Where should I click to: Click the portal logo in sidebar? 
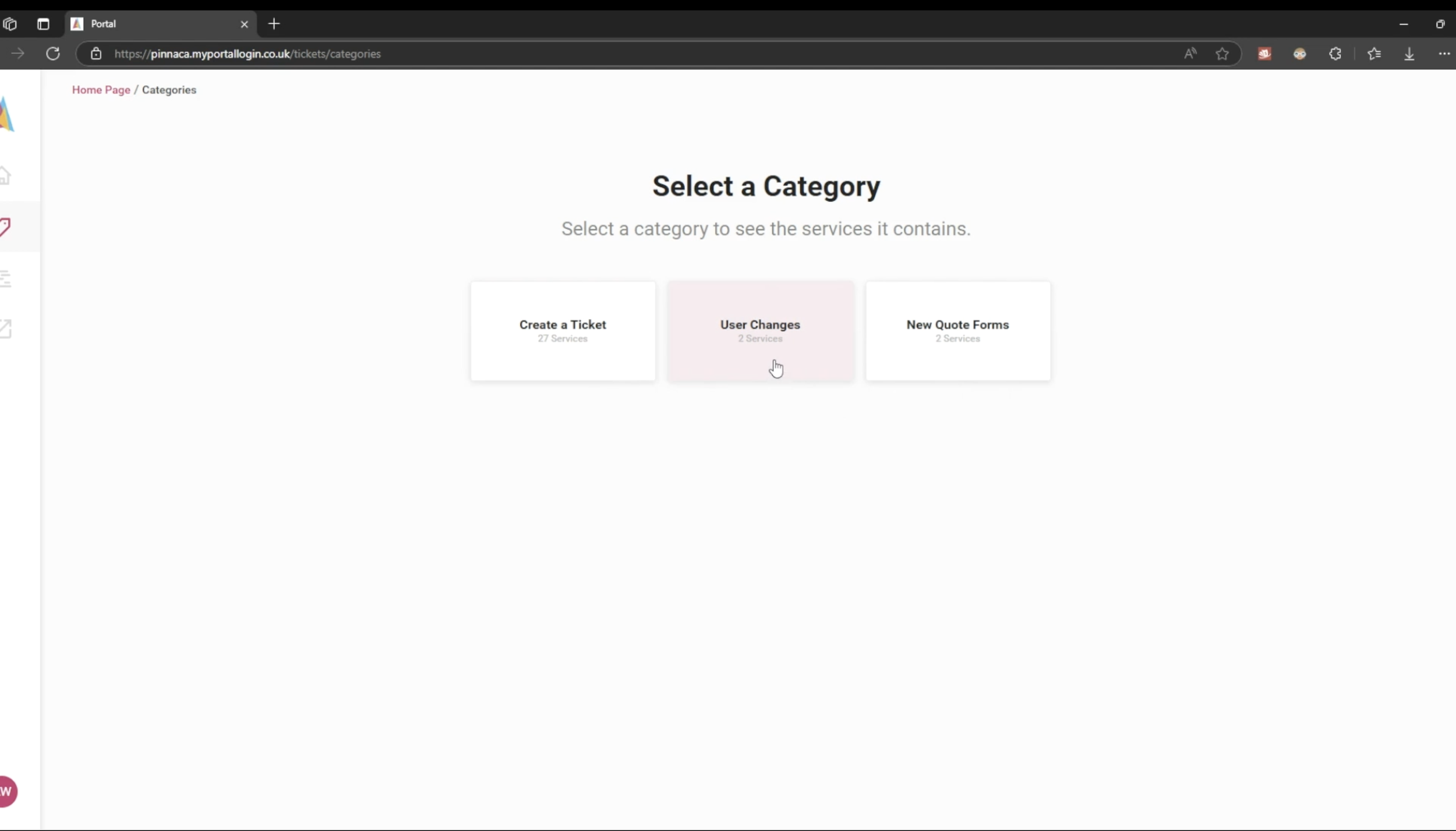point(7,114)
